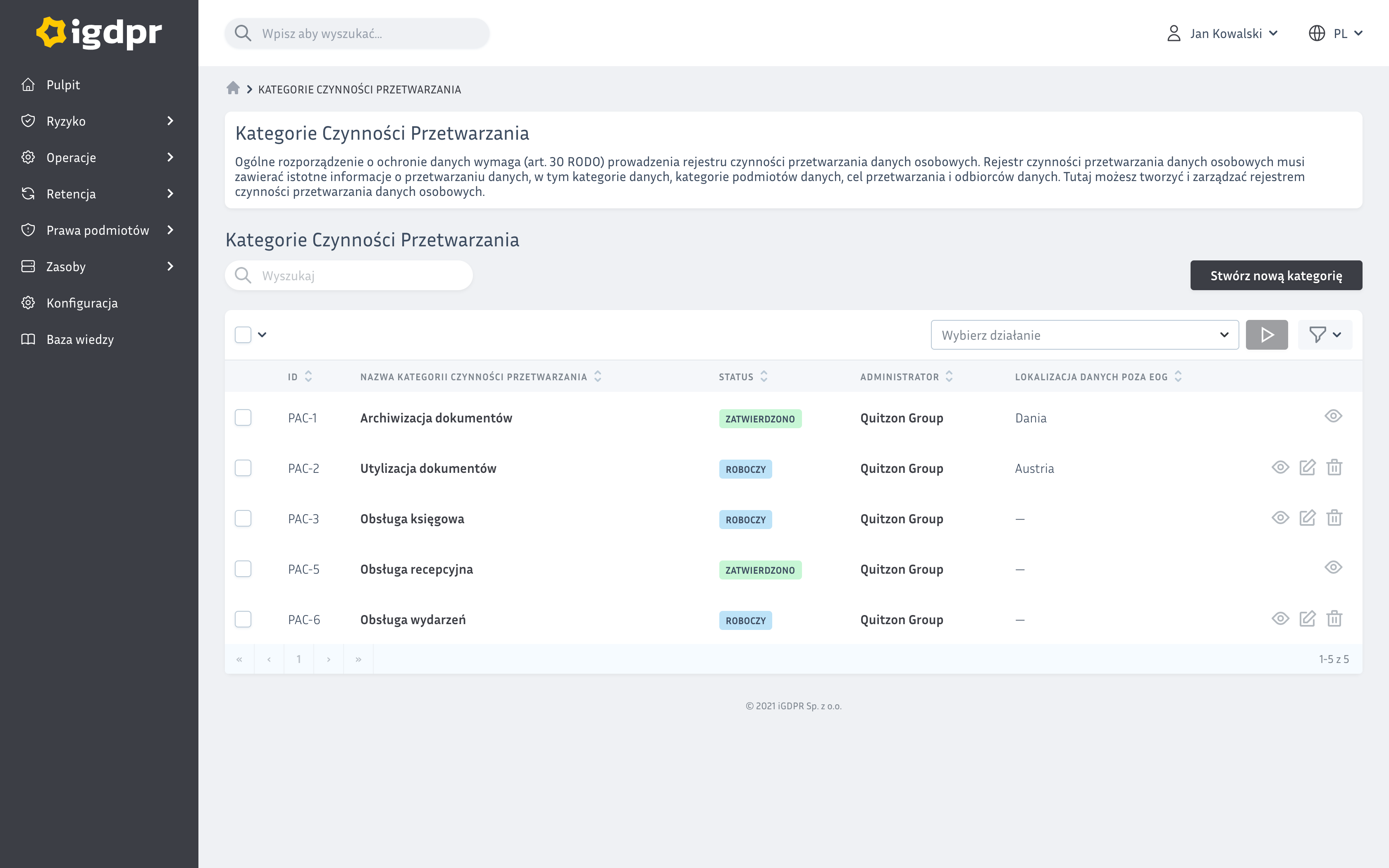View Obsługa recepcyjna details via eye icon
Viewport: 1389px width, 868px height.
pos(1333,568)
